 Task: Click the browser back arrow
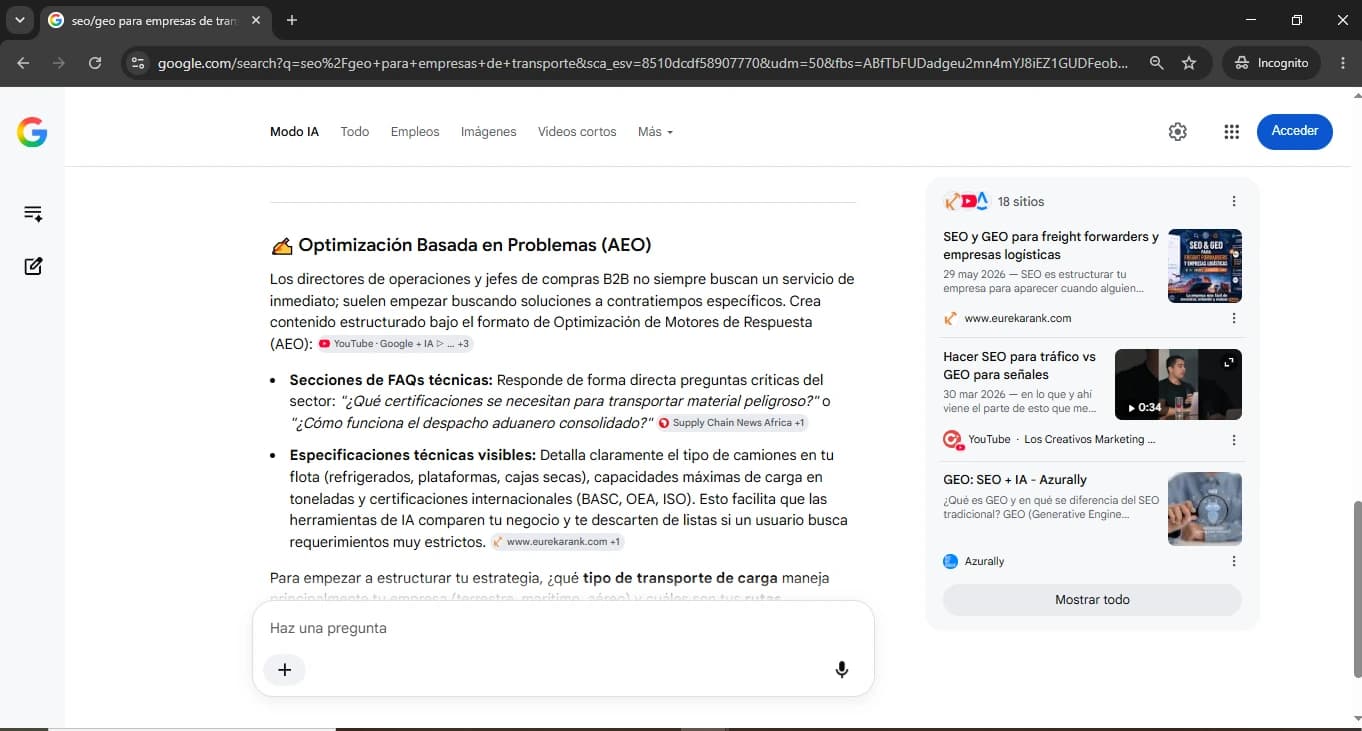[x=23, y=62]
